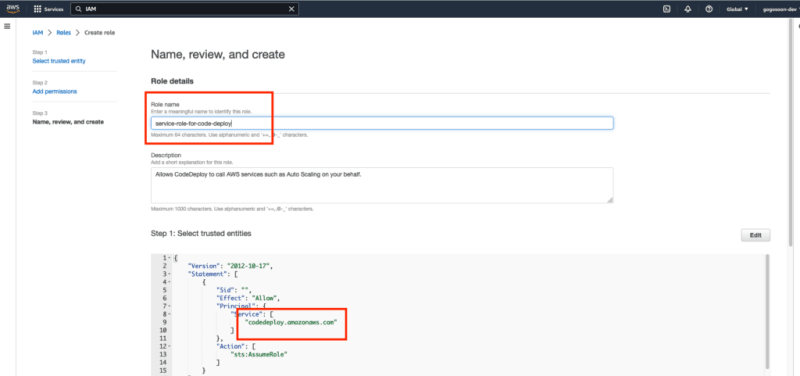Click the "Allow" effect value
This screenshot has height=376, width=800.
[x=264, y=298]
